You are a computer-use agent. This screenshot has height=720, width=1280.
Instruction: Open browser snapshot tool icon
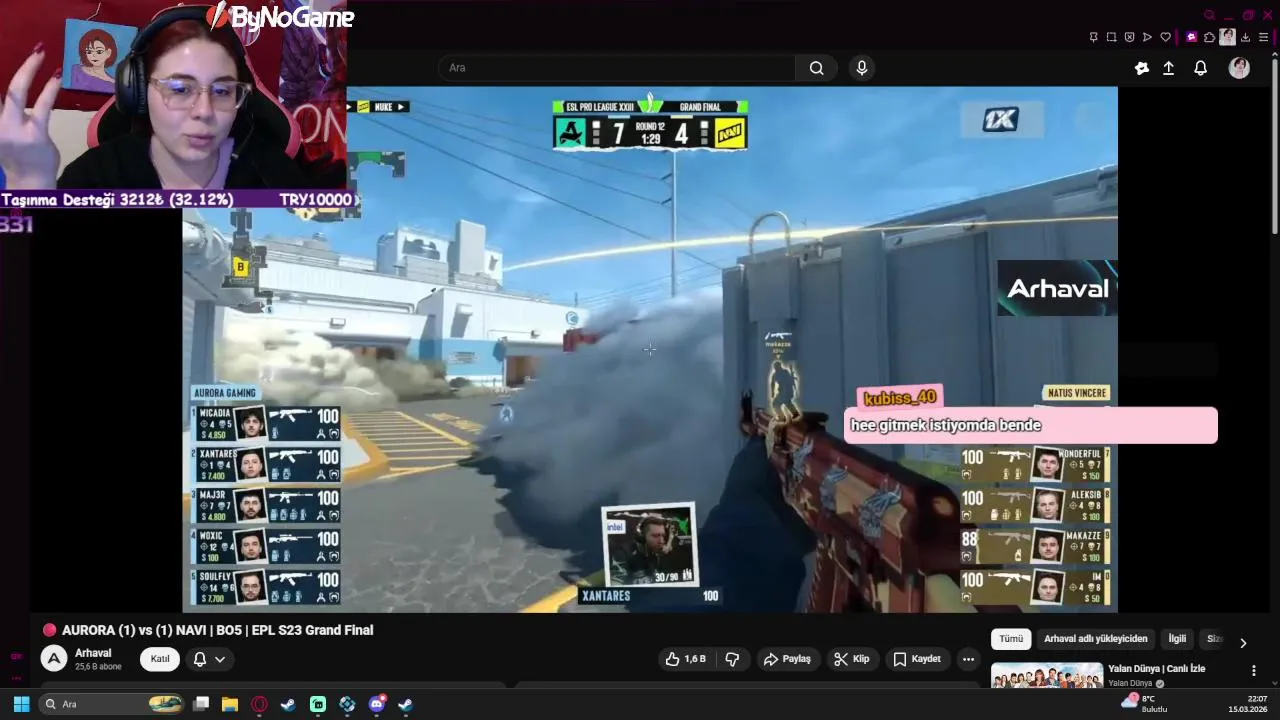click(1111, 37)
